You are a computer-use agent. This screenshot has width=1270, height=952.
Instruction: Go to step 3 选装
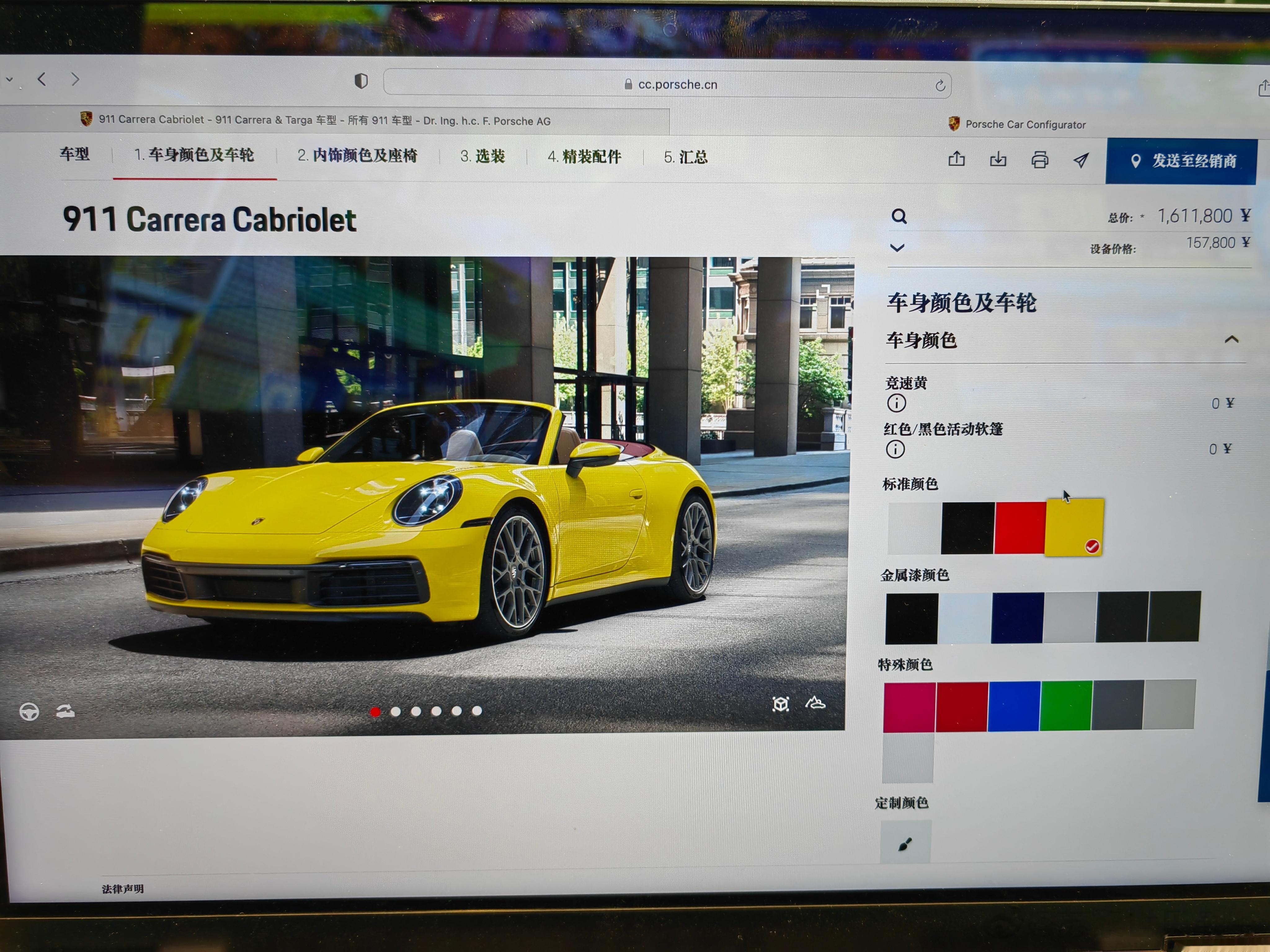482,156
